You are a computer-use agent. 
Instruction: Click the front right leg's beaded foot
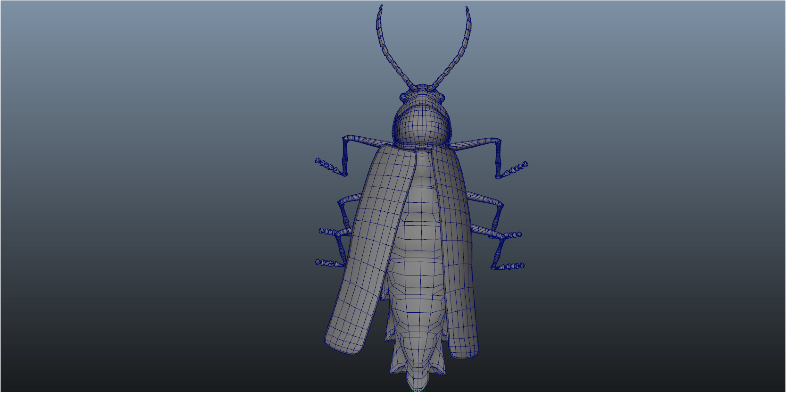click(512, 170)
